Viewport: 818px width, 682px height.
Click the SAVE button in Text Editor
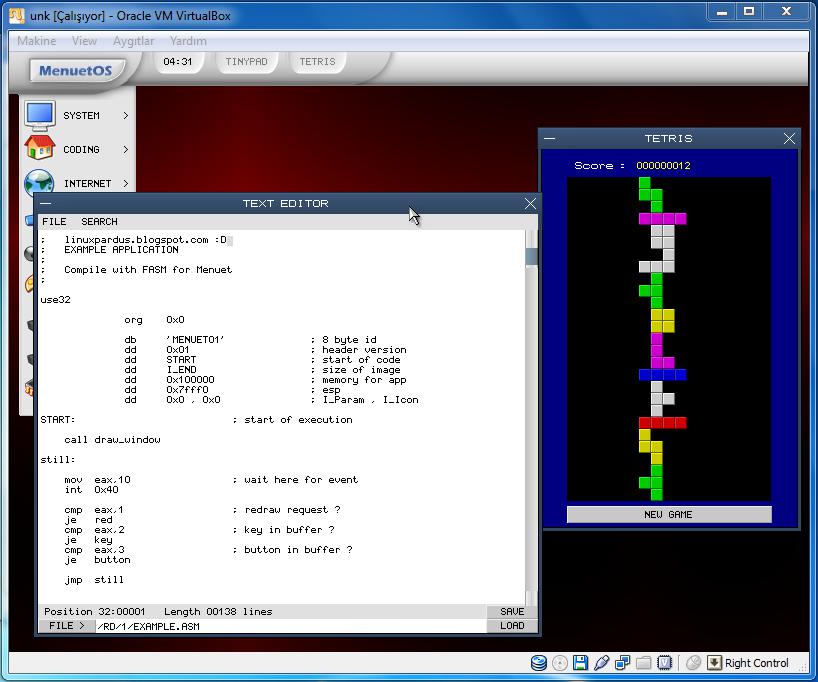pos(512,611)
